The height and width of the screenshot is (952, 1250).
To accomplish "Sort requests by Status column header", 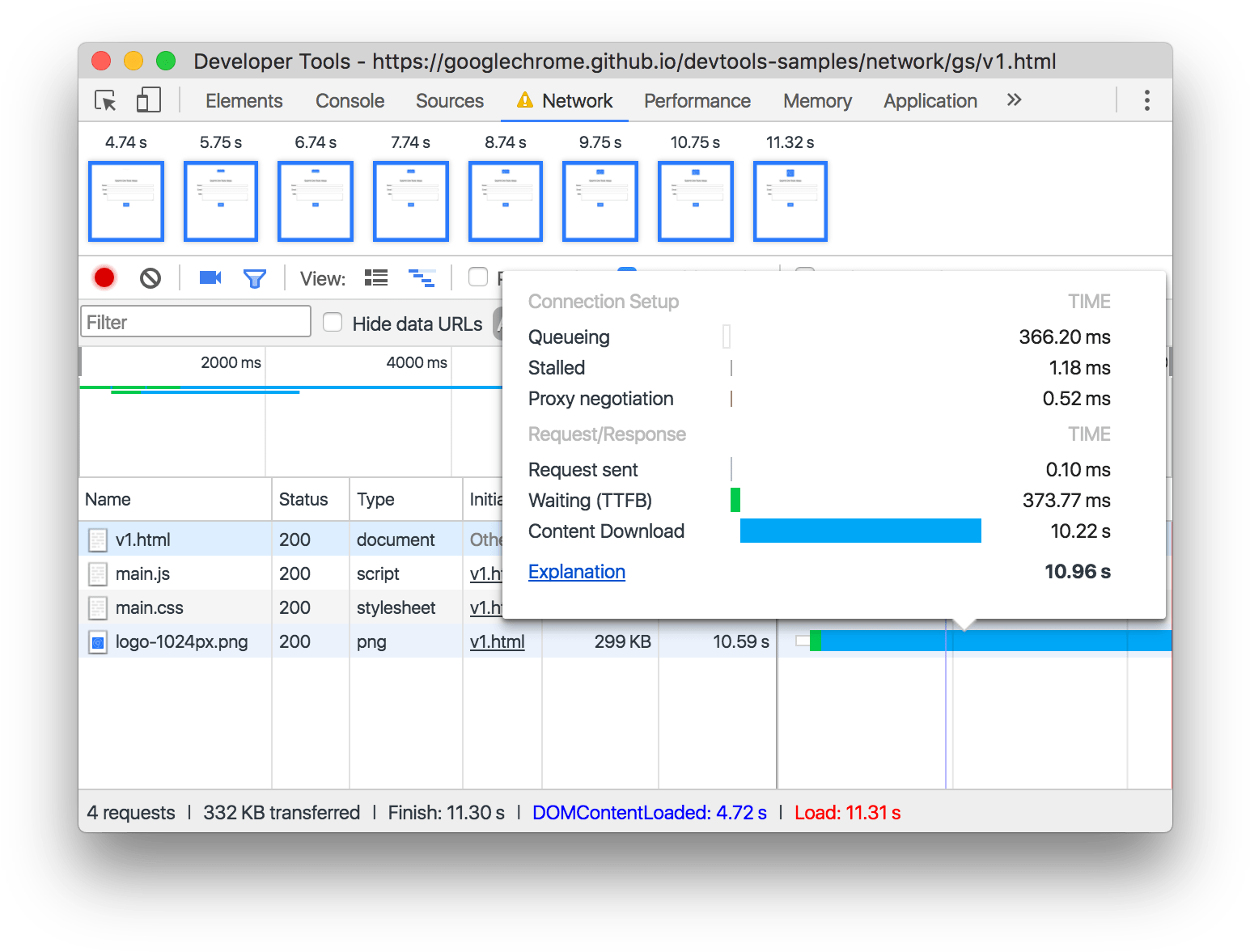I will point(303,499).
